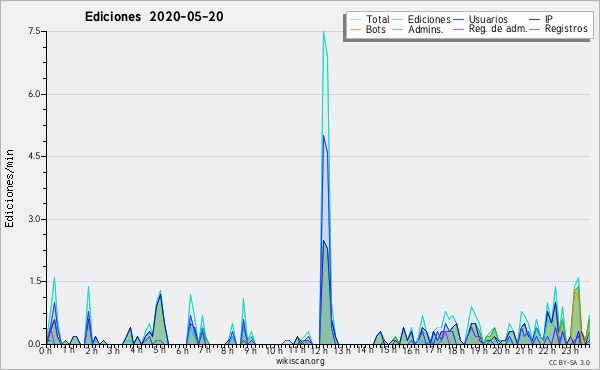The image size is (600, 370).
Task: Click the '5 h' x-axis label
Action: 159,351
